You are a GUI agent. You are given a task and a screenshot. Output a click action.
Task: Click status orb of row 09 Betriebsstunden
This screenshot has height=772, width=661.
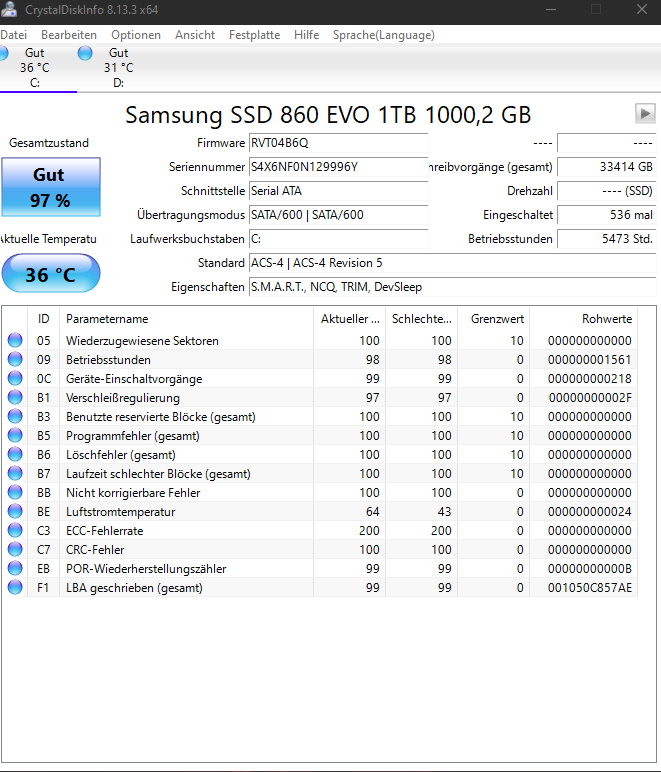(x=15, y=359)
